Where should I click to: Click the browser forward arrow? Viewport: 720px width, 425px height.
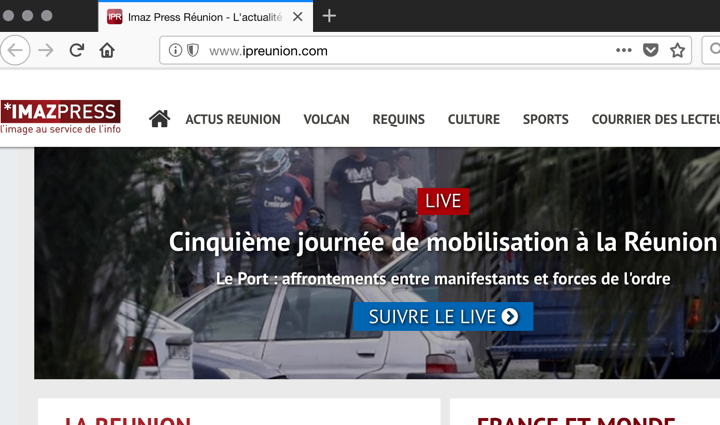[46, 50]
